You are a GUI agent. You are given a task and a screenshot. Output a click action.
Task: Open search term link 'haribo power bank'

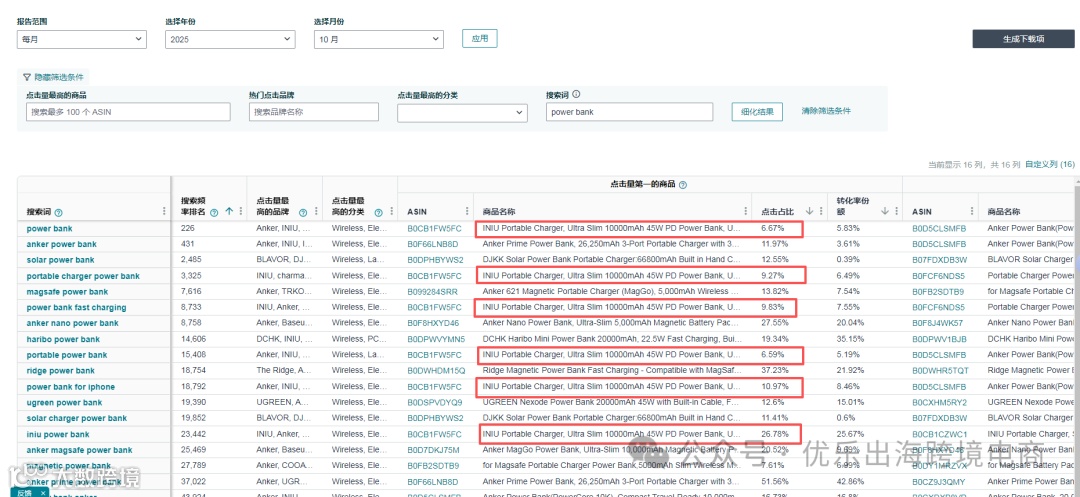coord(63,339)
